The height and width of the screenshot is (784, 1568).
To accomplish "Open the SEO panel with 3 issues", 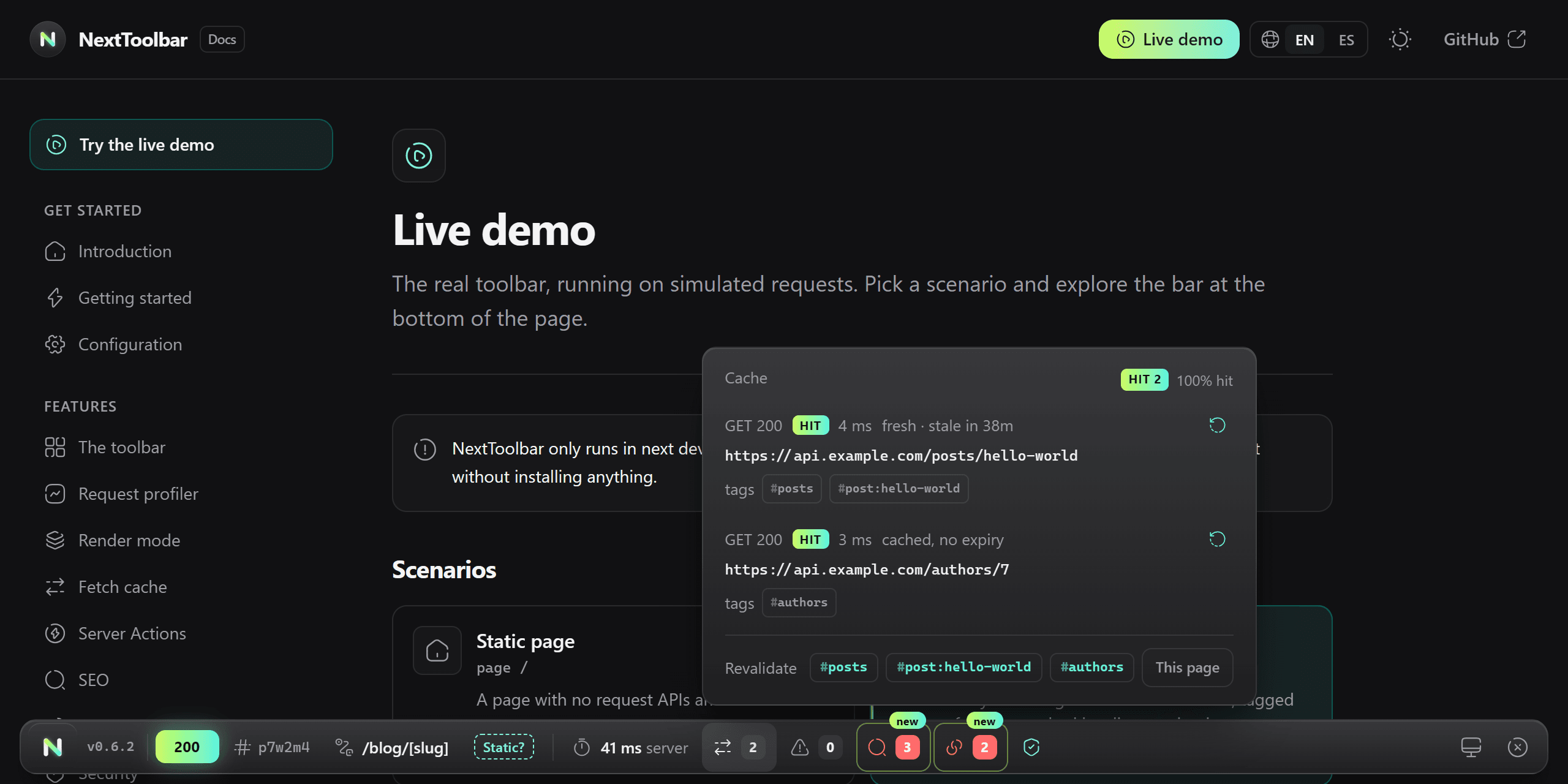I will (894, 747).
